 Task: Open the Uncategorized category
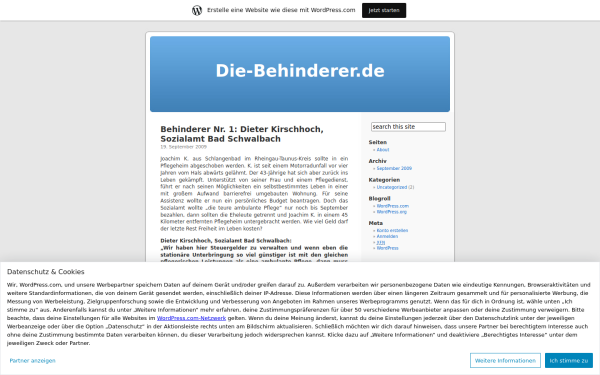tap(391, 187)
